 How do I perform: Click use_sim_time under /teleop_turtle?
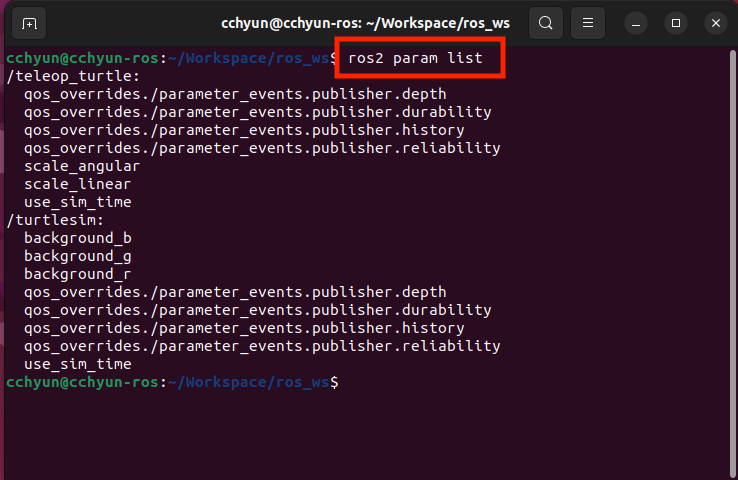[78, 202]
